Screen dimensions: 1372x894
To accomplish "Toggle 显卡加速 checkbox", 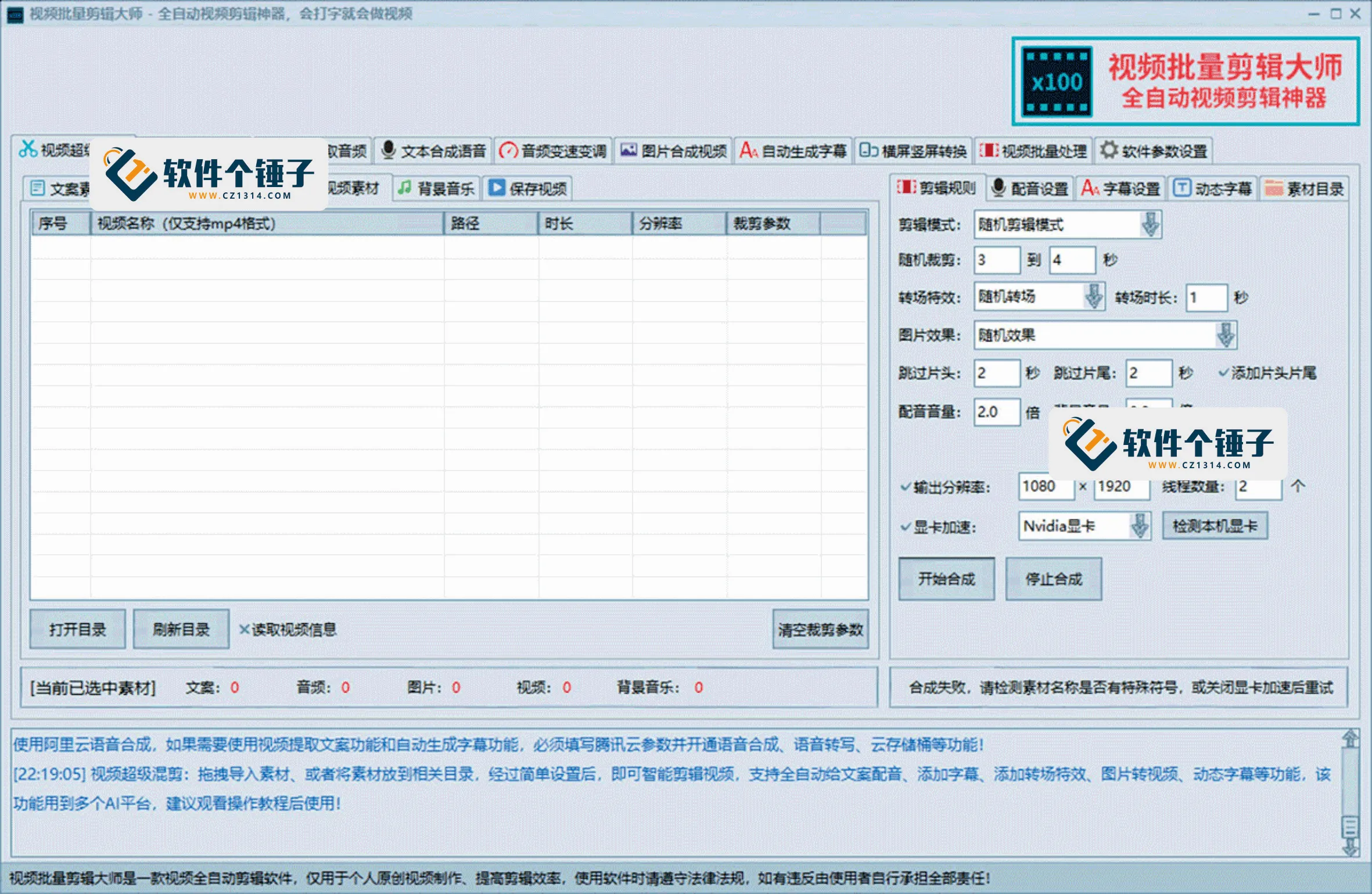I will (938, 527).
